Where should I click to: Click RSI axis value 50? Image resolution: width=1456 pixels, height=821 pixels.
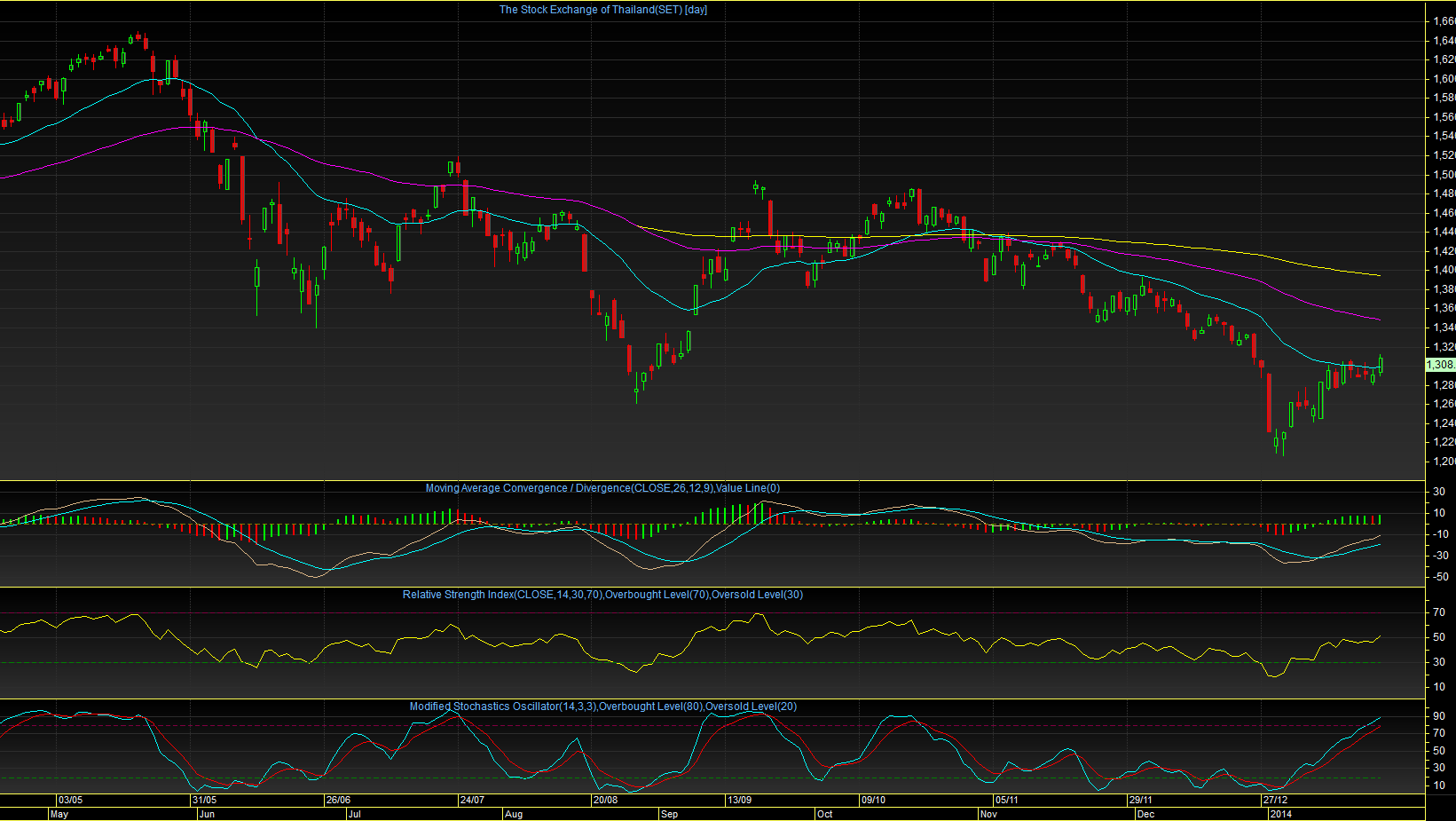[x=1439, y=637]
